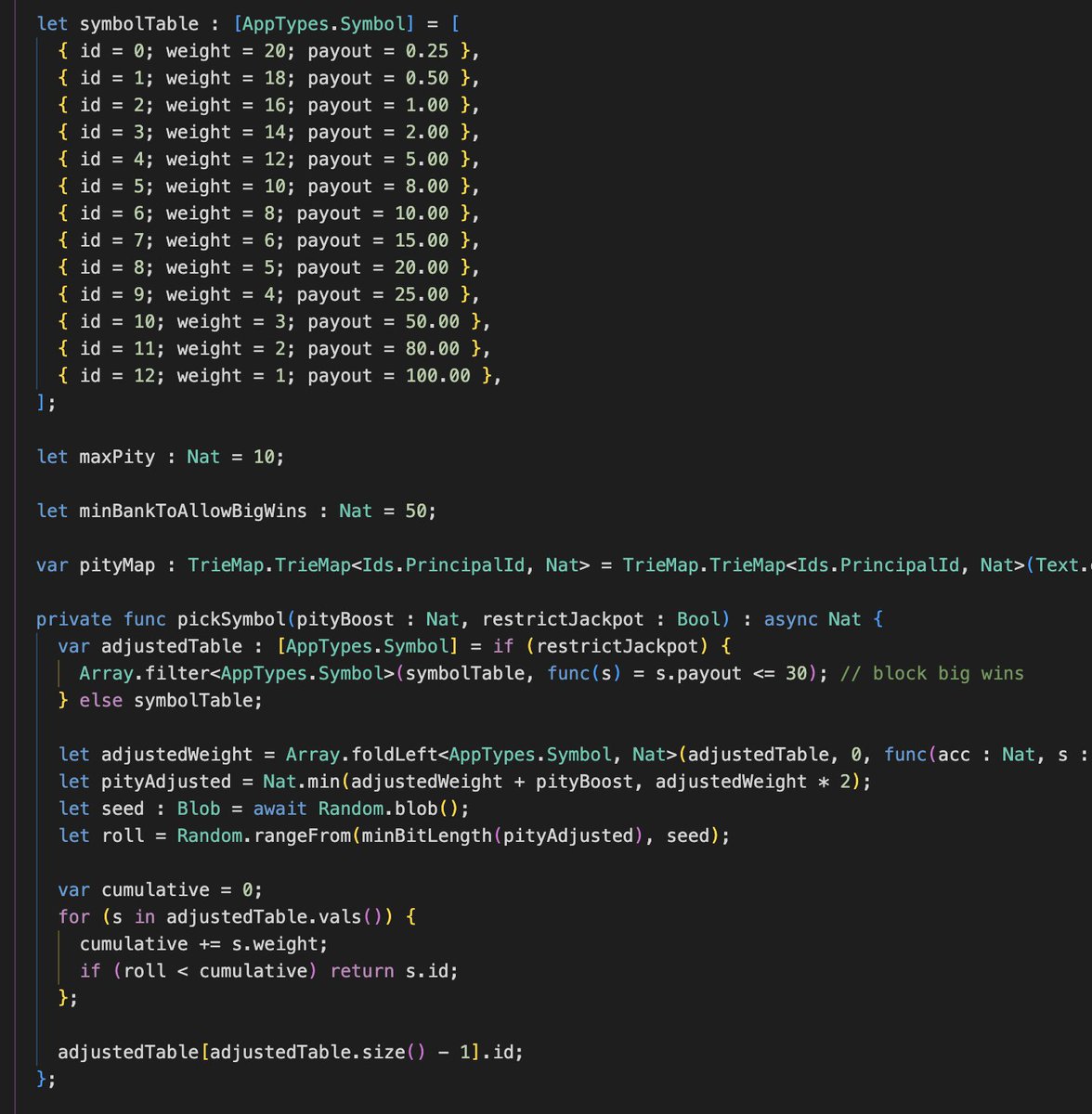Click 'min' in the Nat.min call
The height and width of the screenshot is (1114, 1092).
coord(324,782)
